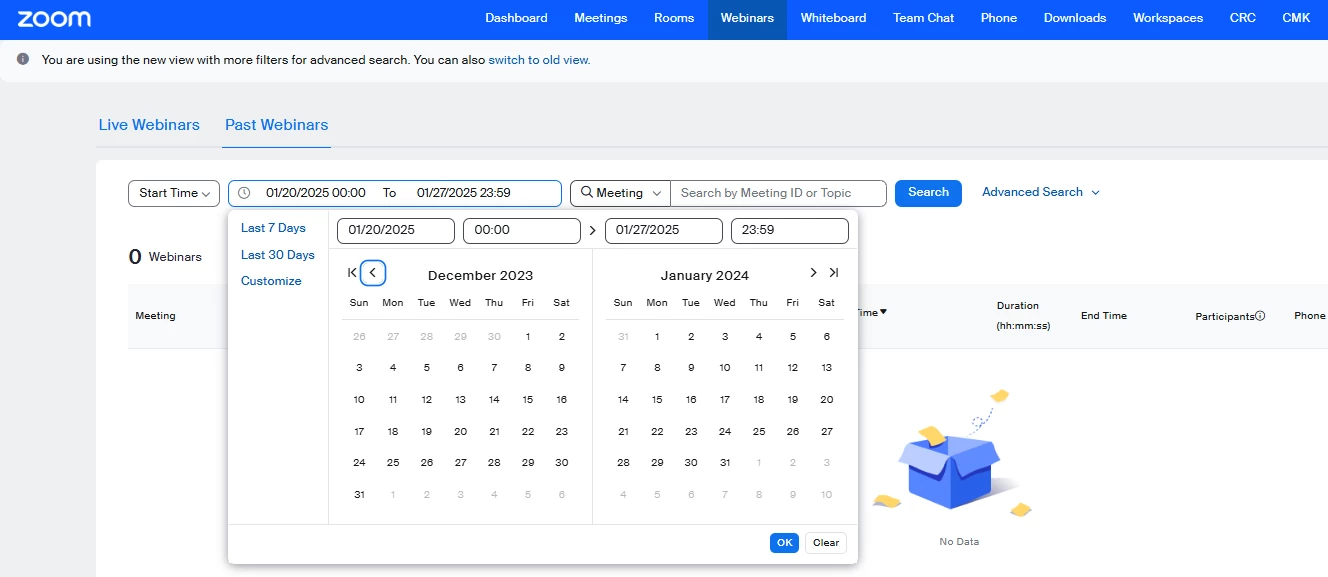The width and height of the screenshot is (1328, 577).
Task: Select December 25 in the calendar
Action: (393, 463)
